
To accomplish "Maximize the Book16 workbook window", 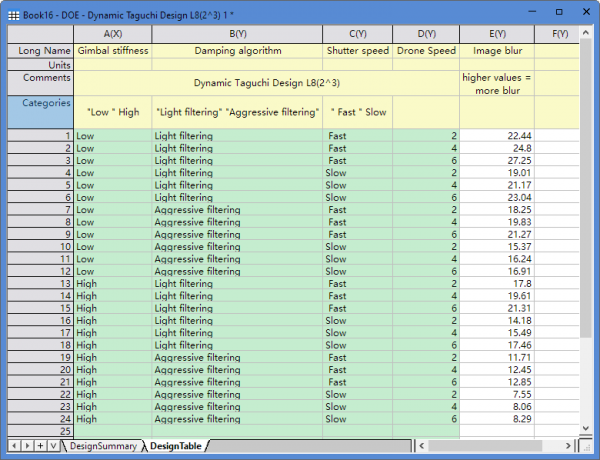I will (559, 12).
